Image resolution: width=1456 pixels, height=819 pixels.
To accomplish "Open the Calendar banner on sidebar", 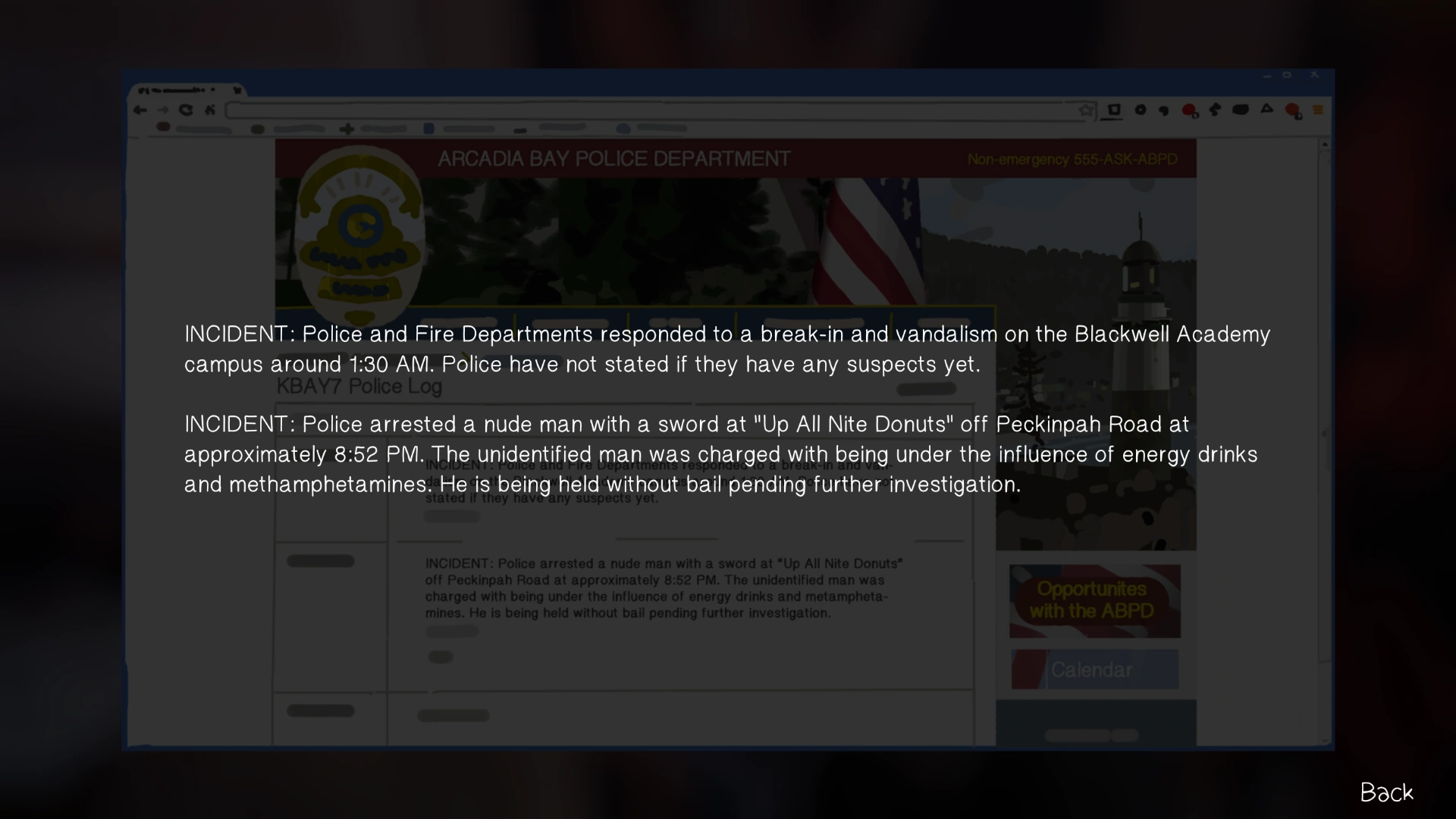I will pyautogui.click(x=1094, y=670).
